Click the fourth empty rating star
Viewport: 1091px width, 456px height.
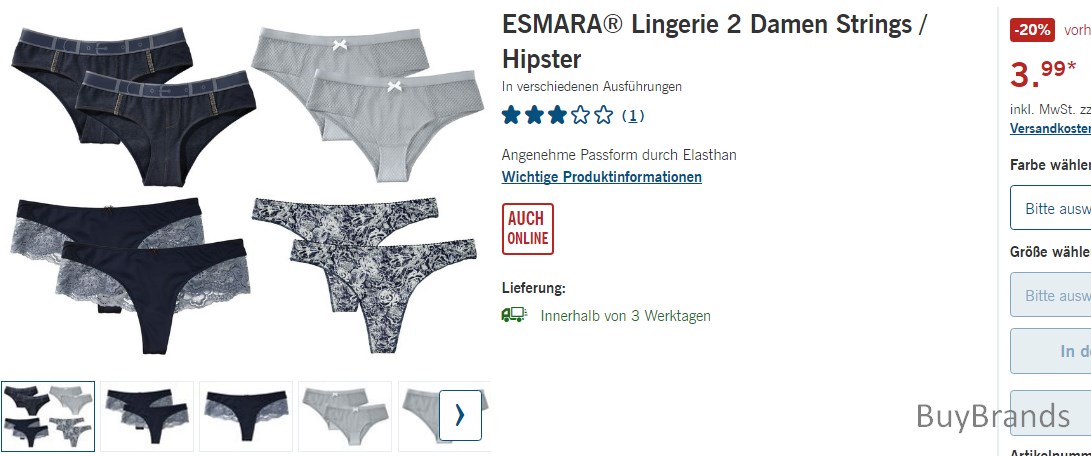(580, 115)
